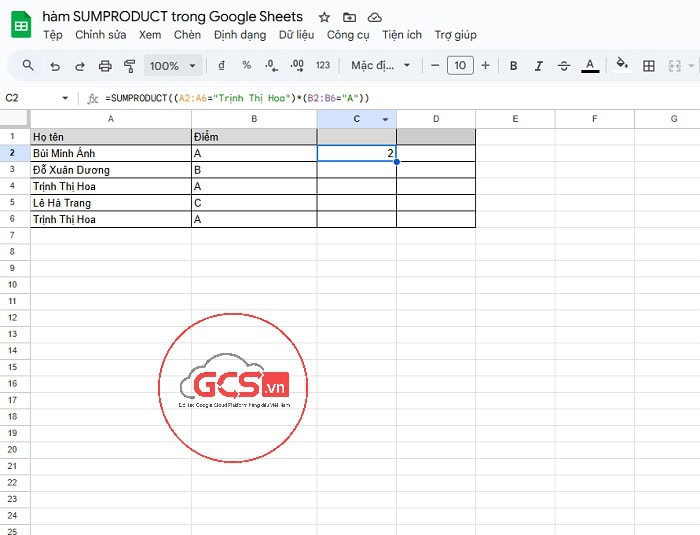Click the redo arrow icon
This screenshot has width=700, height=535.
(79, 66)
